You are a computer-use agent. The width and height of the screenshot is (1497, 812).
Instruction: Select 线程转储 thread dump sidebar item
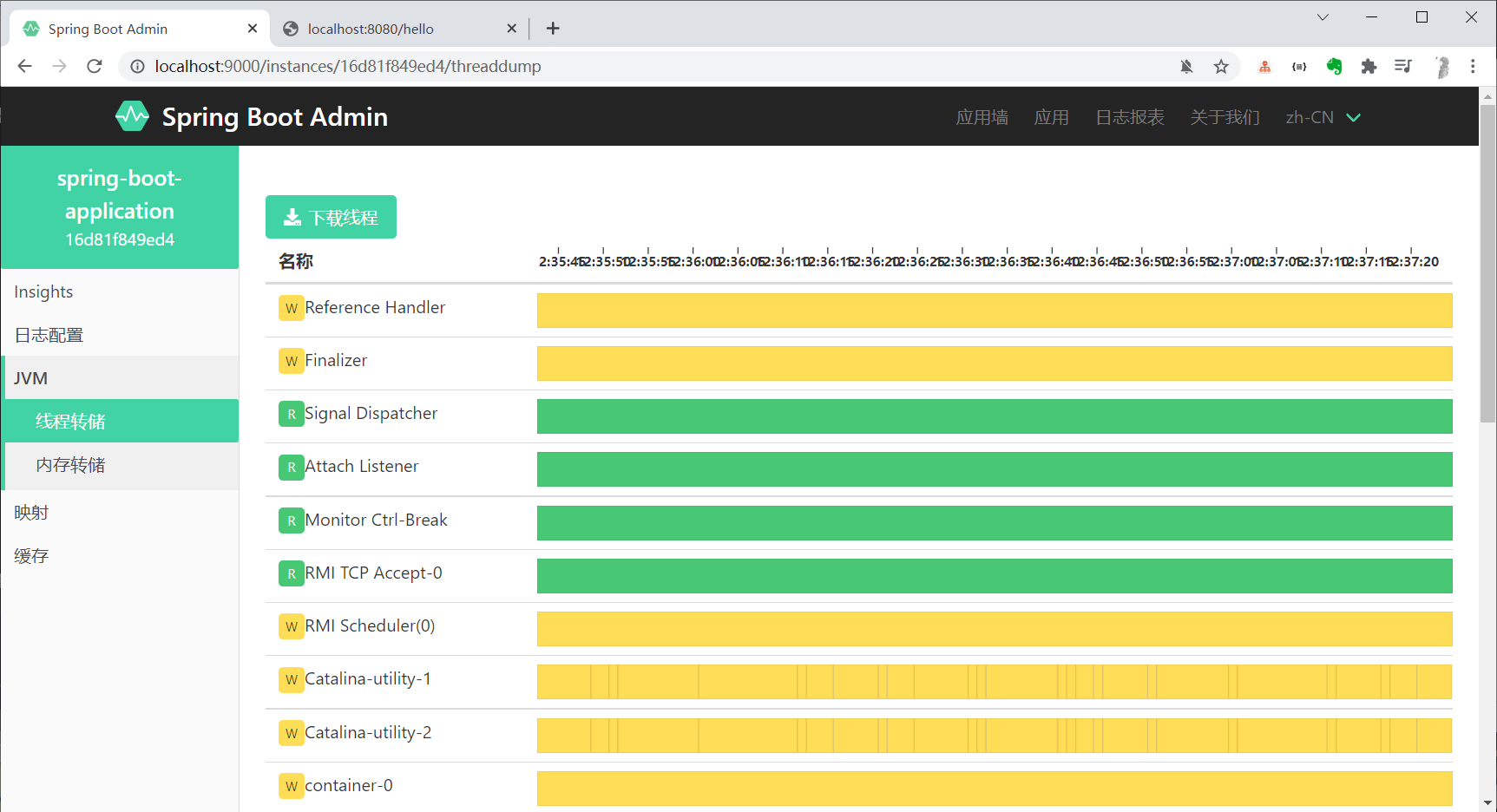click(121, 421)
